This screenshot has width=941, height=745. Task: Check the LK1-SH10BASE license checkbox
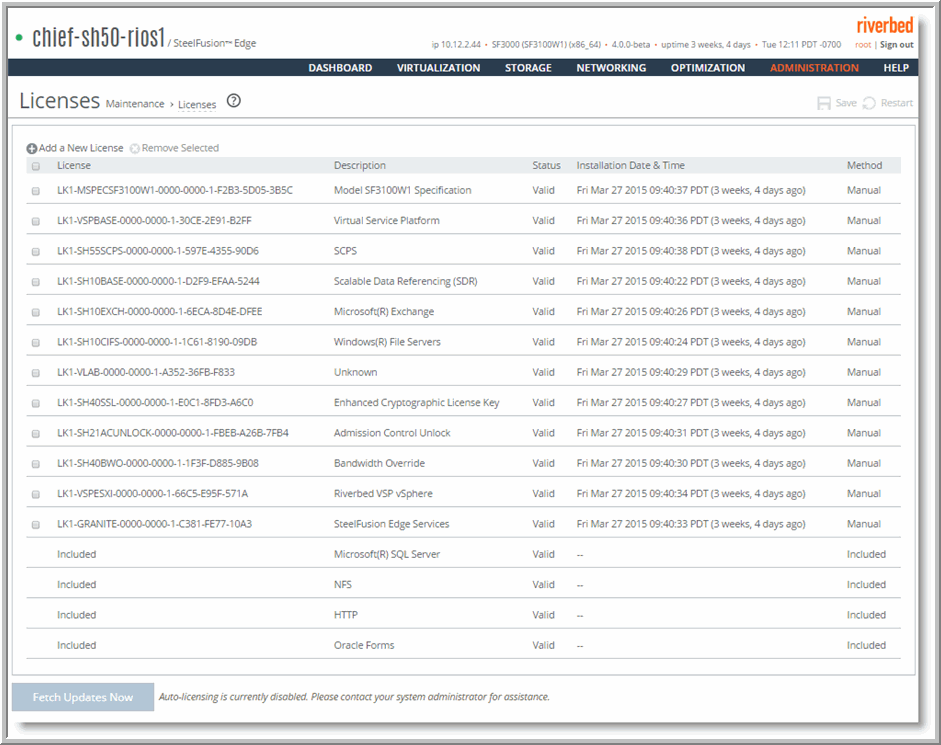pyautogui.click(x=36, y=282)
